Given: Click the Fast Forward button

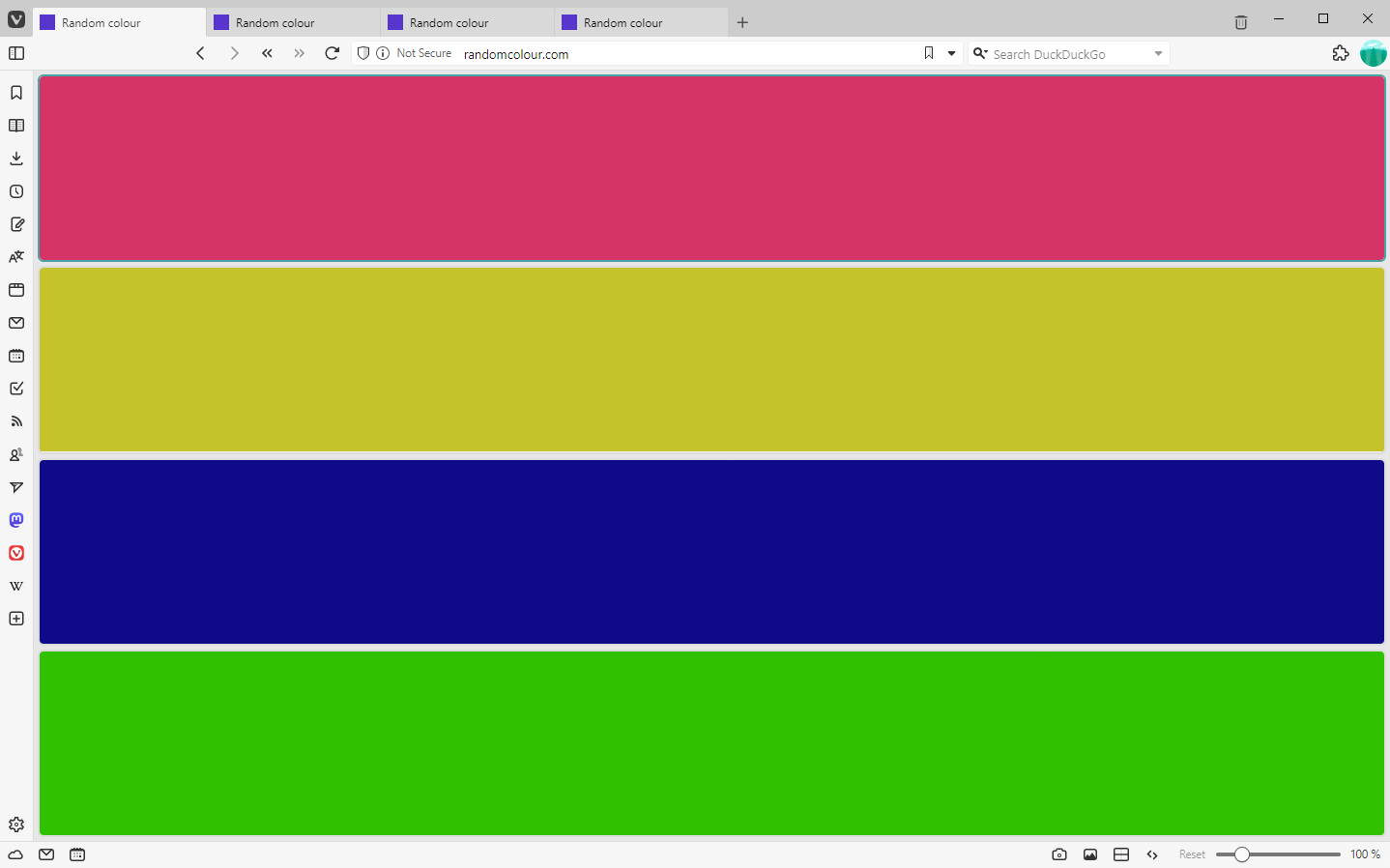Looking at the screenshot, I should (x=300, y=53).
